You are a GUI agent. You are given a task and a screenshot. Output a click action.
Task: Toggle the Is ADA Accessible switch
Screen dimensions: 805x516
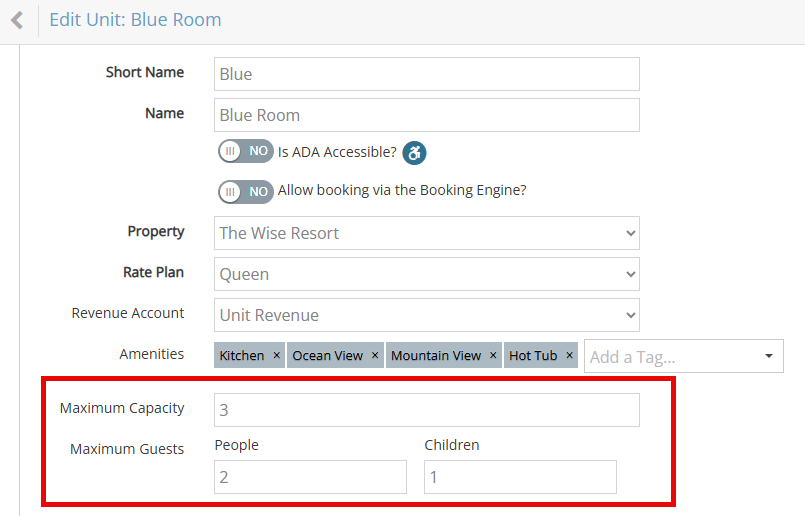pyautogui.click(x=245, y=151)
